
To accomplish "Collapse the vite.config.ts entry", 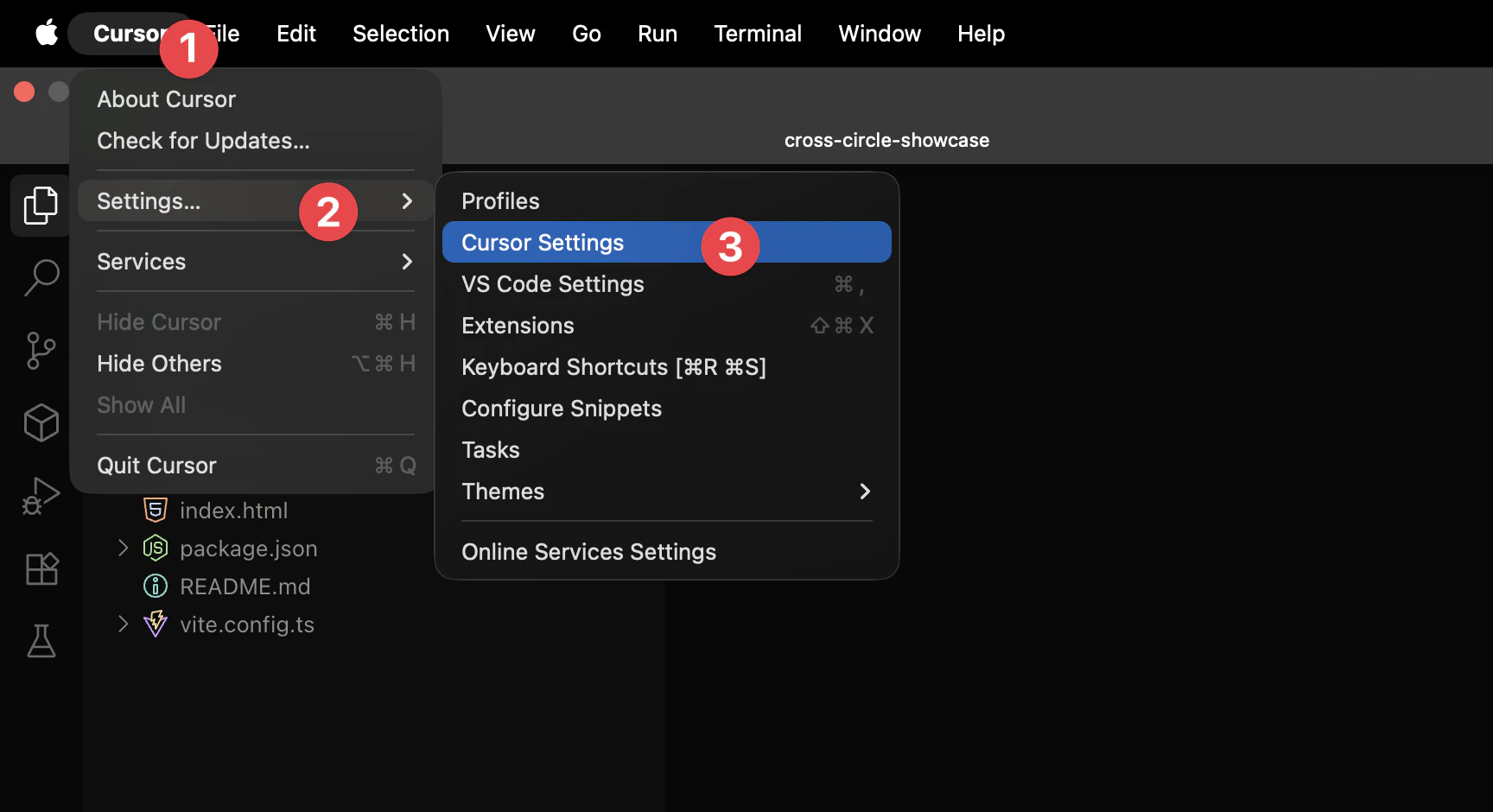I will [122, 624].
